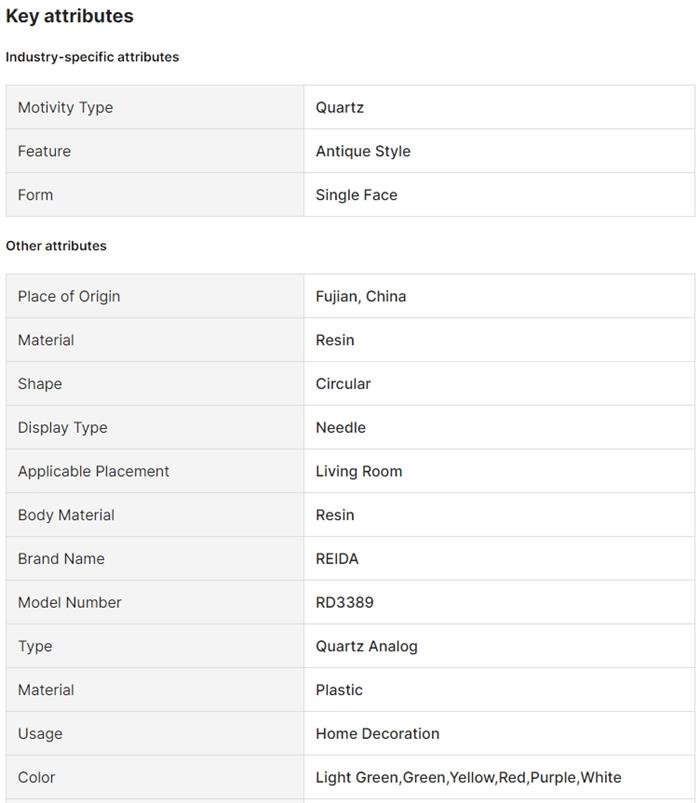Image resolution: width=700 pixels, height=803 pixels.
Task: Click the Needle display type value
Action: [x=341, y=428]
